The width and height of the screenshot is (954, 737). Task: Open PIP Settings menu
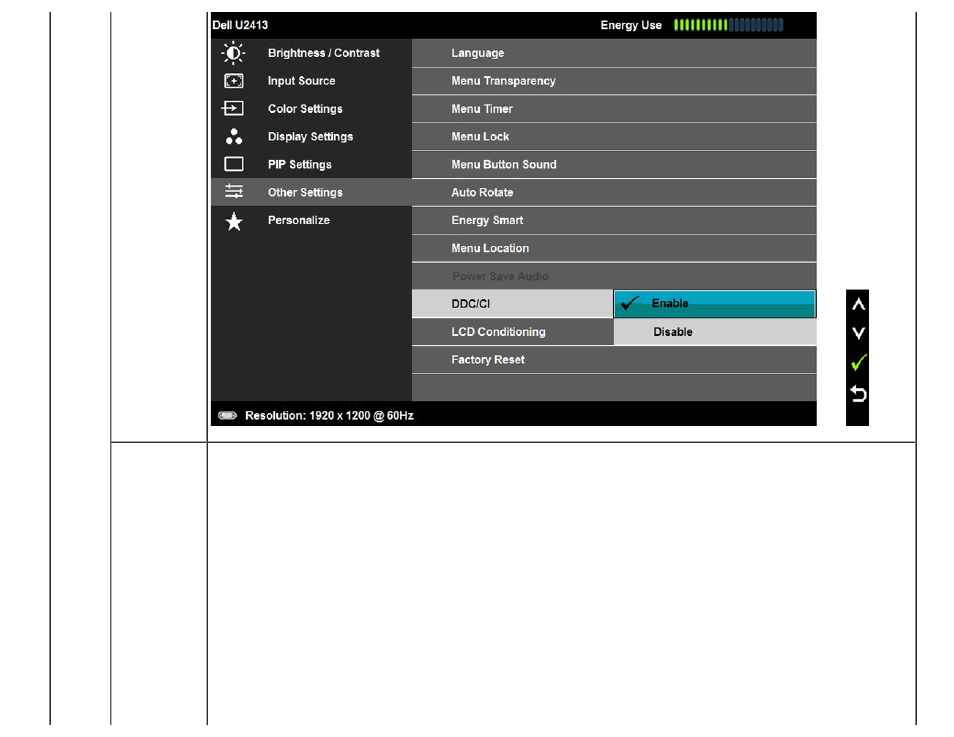311,164
